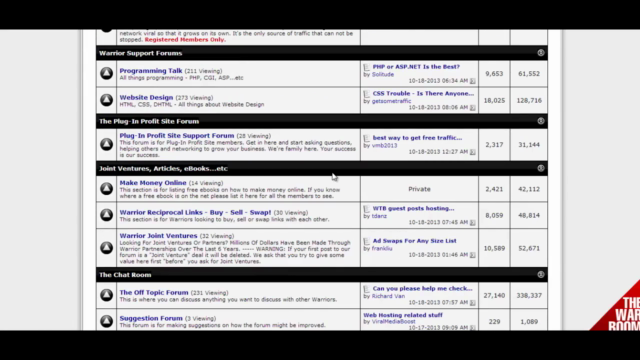Go to last post arrow for best way to get free traffic
Viewport: 640px width, 360px height.
pyautogui.click(x=473, y=152)
